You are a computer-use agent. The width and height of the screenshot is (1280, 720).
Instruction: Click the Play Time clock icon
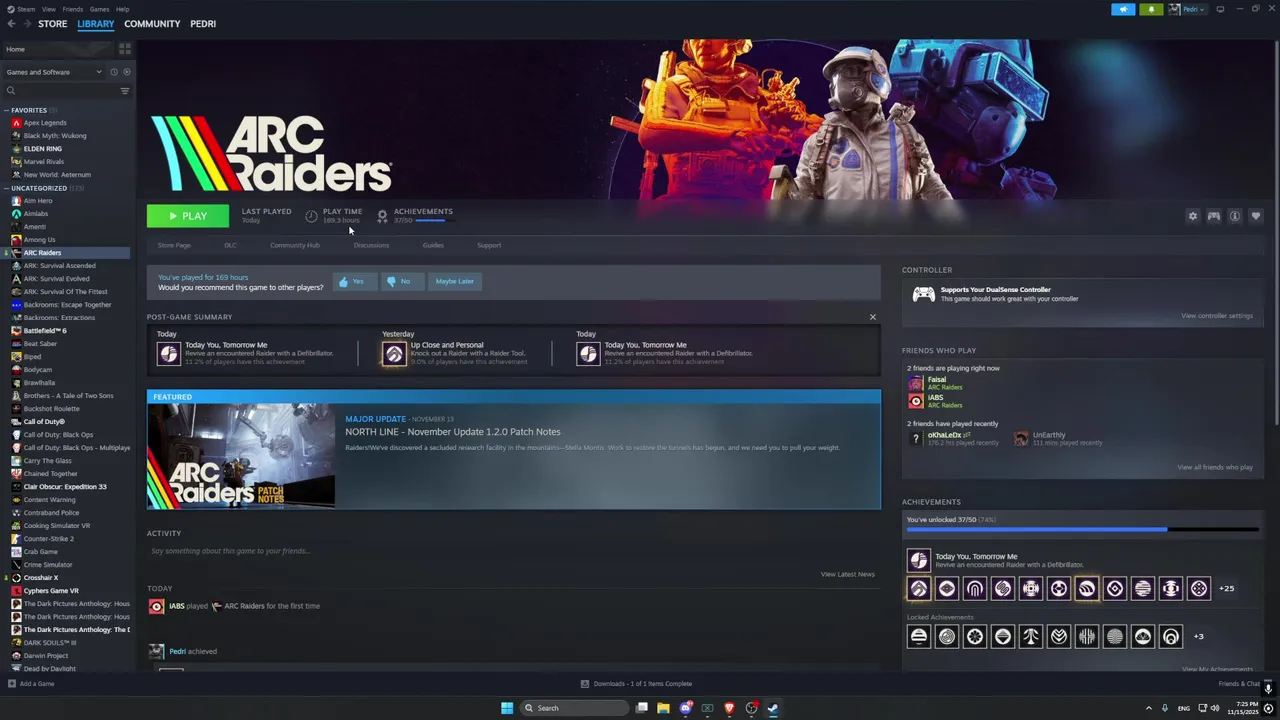click(x=311, y=216)
